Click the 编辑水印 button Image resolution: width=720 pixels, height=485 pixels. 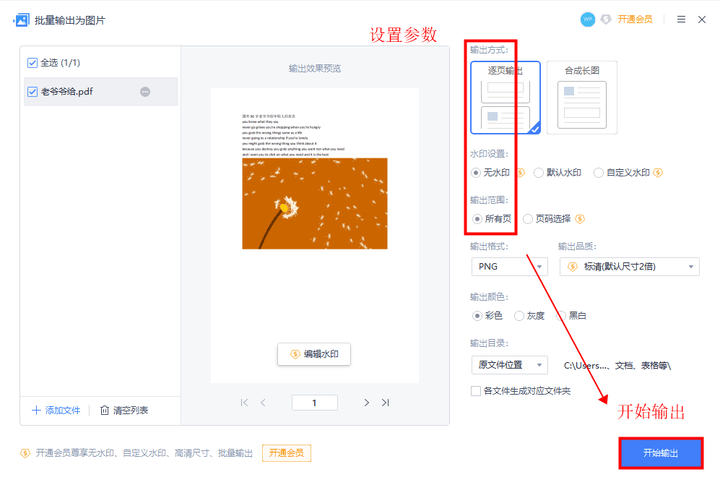point(314,354)
